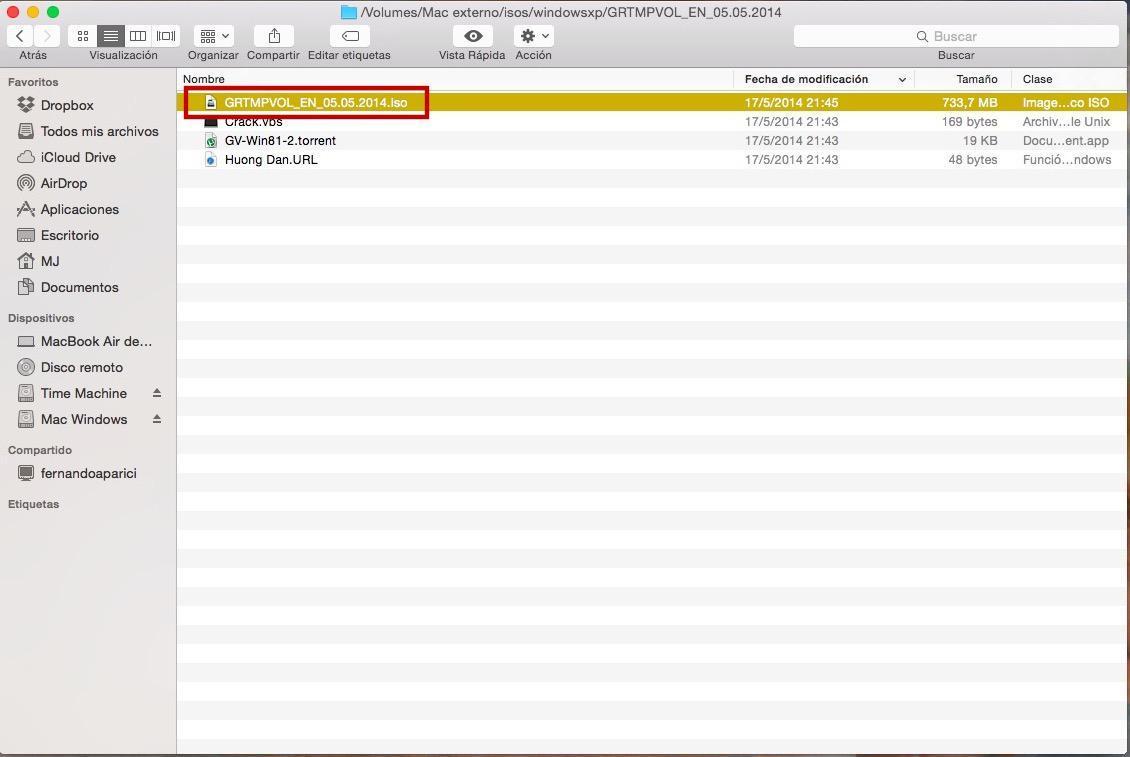Switch to column view mode
The height and width of the screenshot is (757, 1130).
tap(138, 36)
